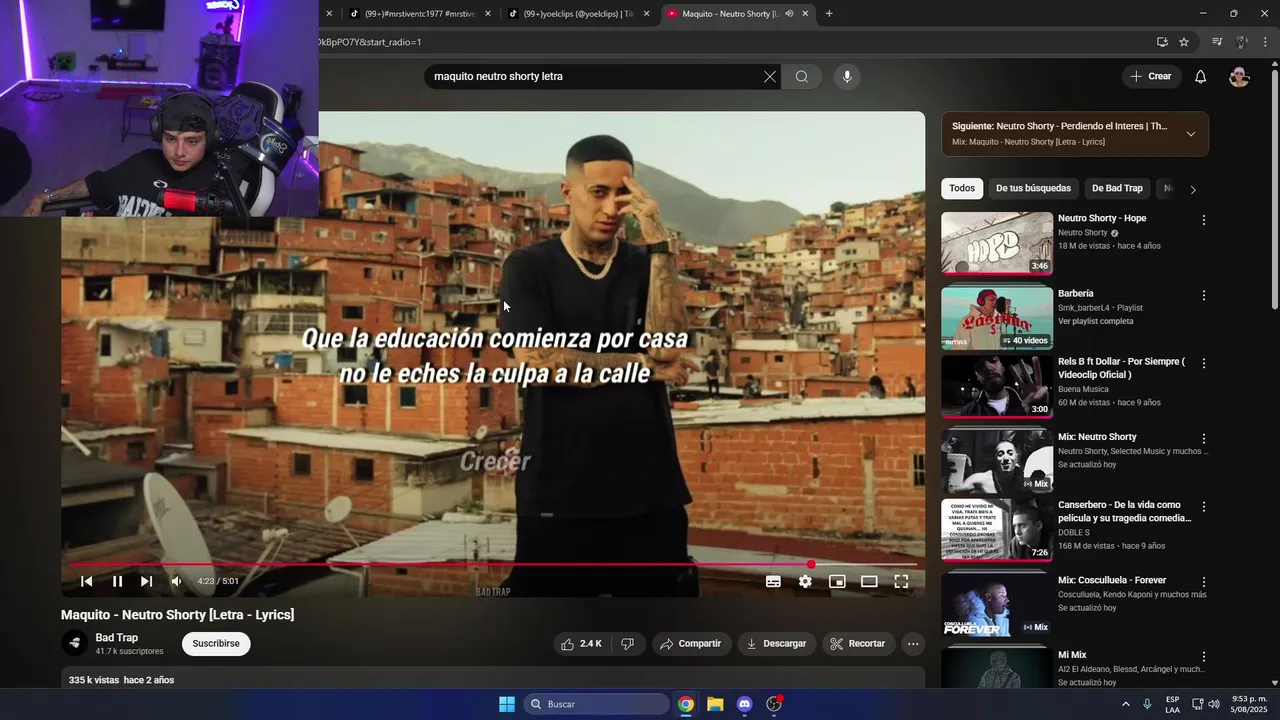1280x720 pixels.
Task: Like the video with 2.4 K likes
Action: (x=582, y=644)
